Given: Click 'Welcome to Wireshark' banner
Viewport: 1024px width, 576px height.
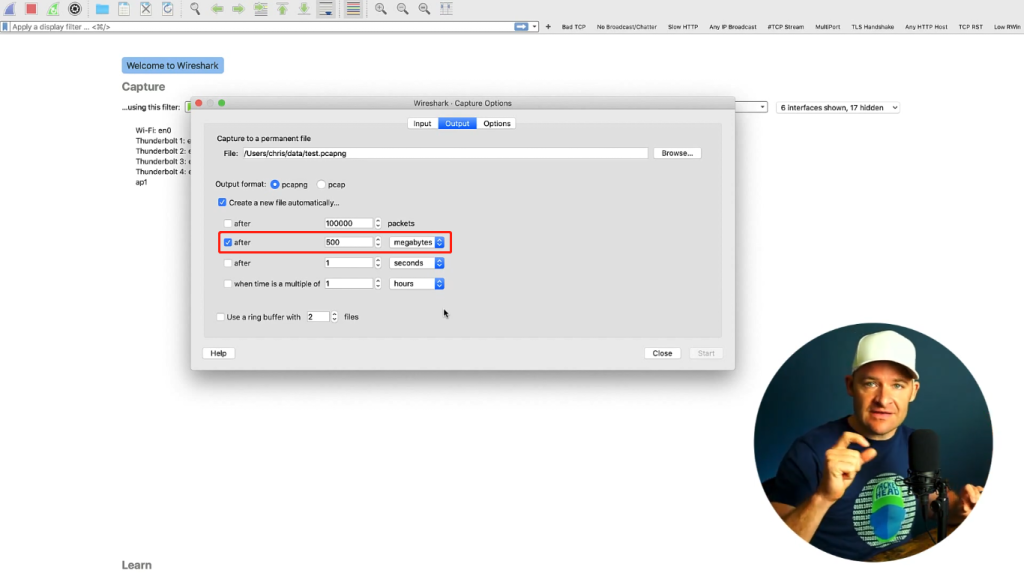Looking at the screenshot, I should [172, 65].
